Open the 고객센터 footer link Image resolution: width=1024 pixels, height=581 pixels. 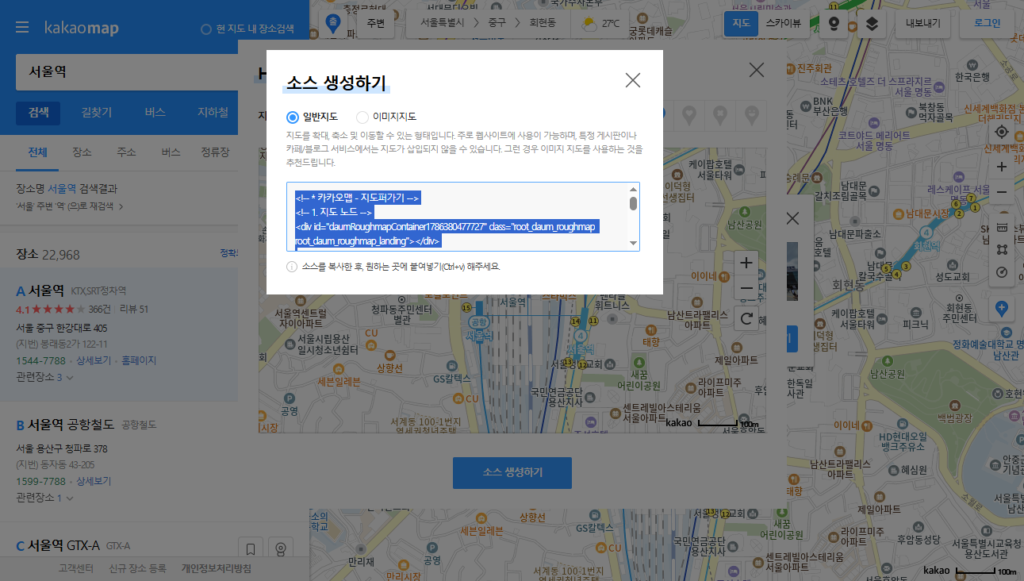coord(76,569)
